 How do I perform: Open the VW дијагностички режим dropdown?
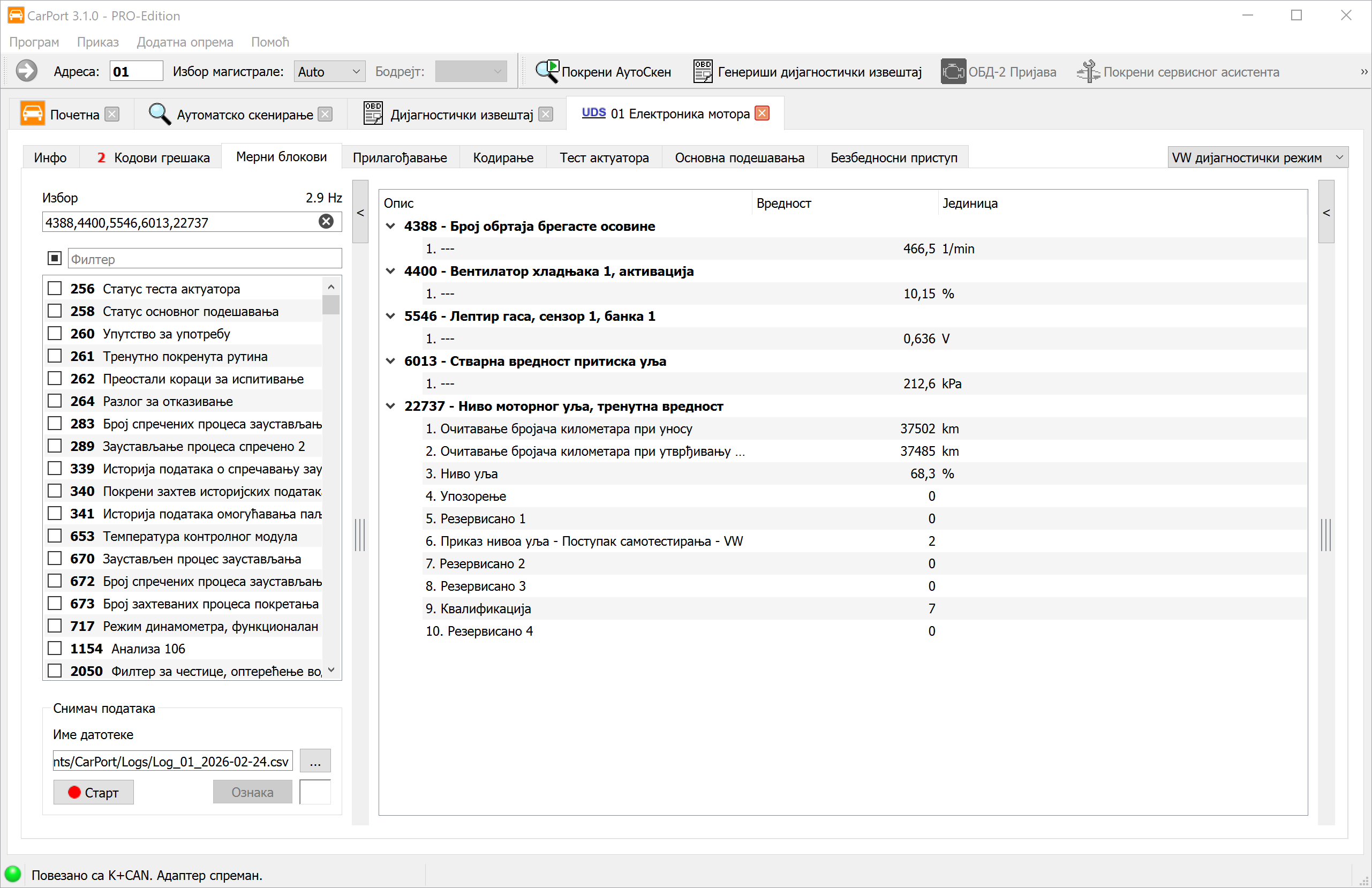coord(1257,157)
